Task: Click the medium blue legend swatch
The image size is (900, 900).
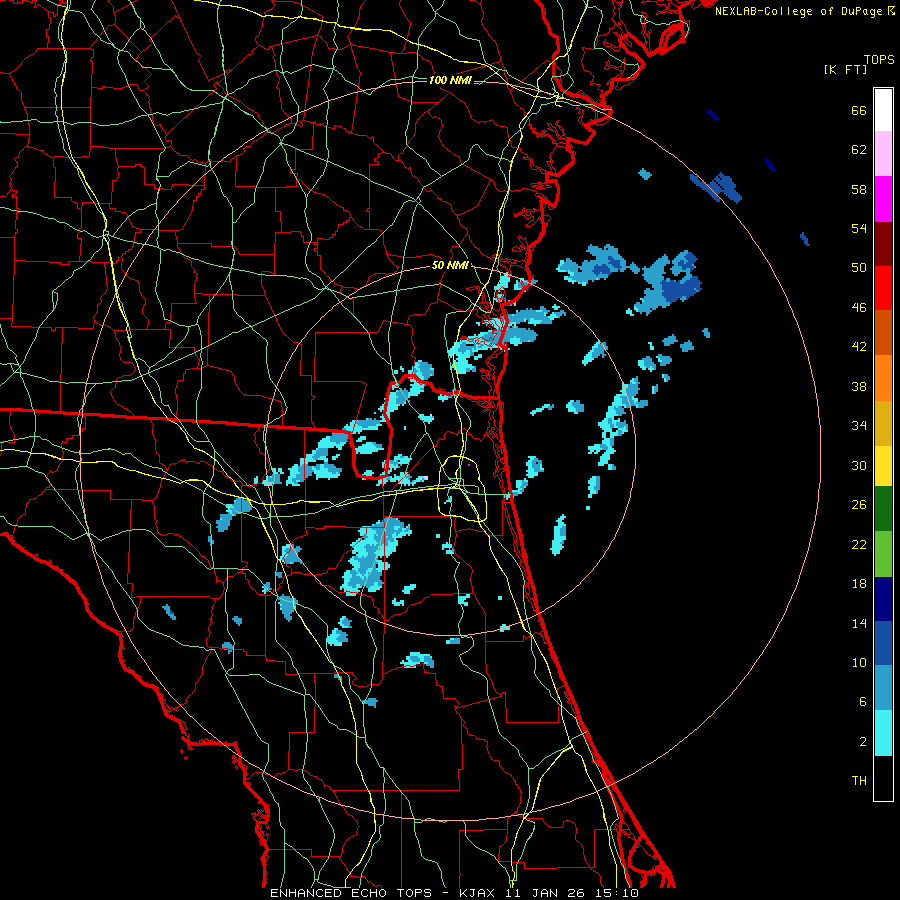Action: (x=883, y=643)
